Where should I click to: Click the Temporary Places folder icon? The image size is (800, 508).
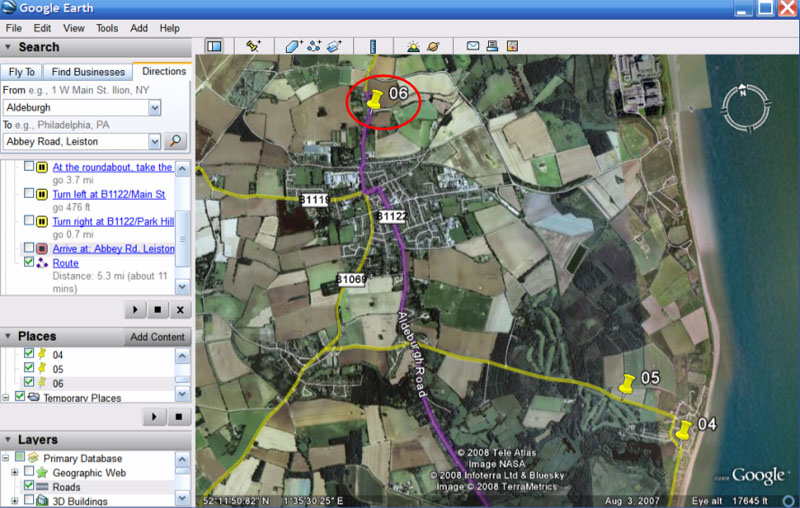point(34,397)
